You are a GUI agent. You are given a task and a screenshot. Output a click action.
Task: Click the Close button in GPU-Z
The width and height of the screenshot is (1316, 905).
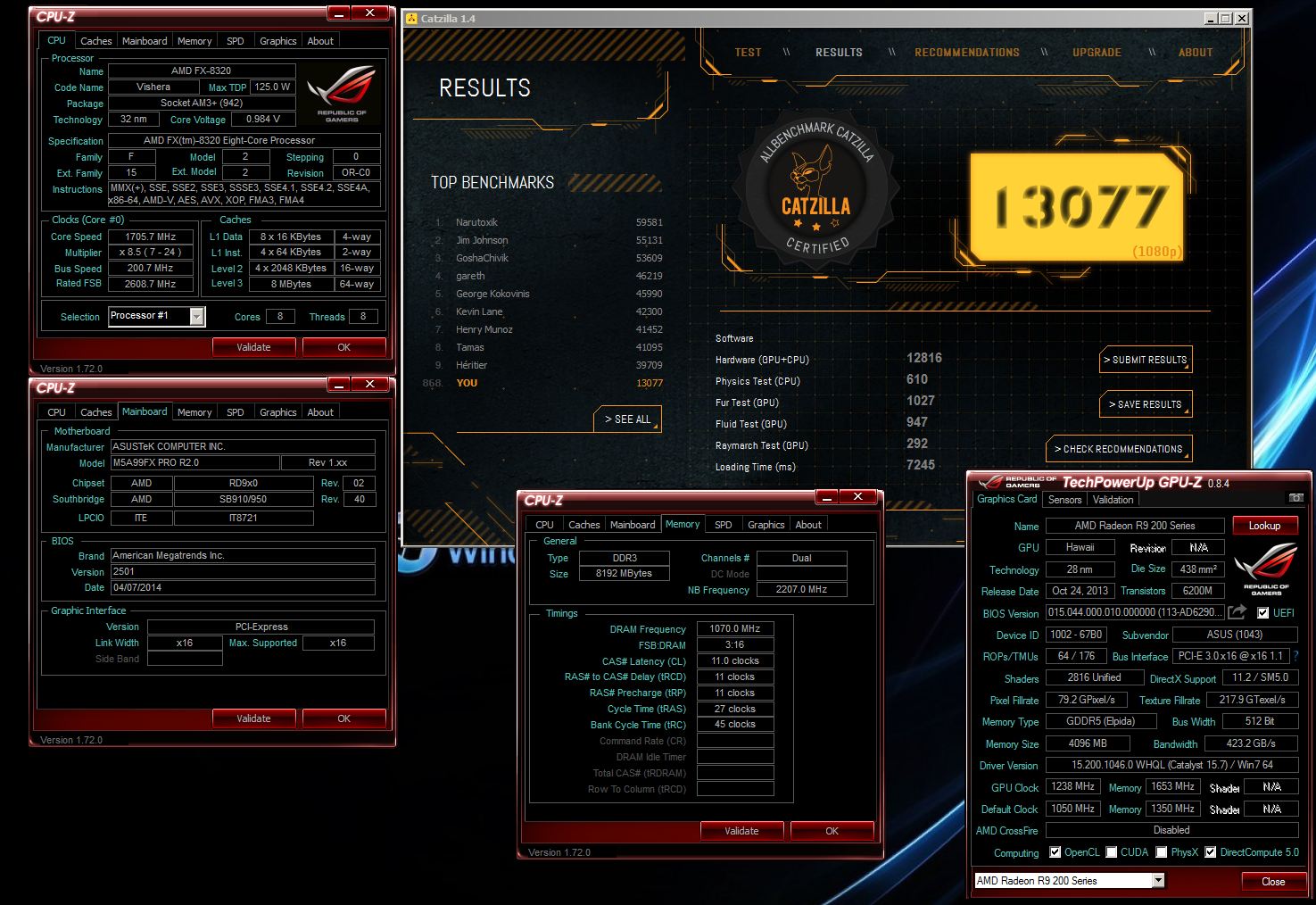(x=1273, y=881)
